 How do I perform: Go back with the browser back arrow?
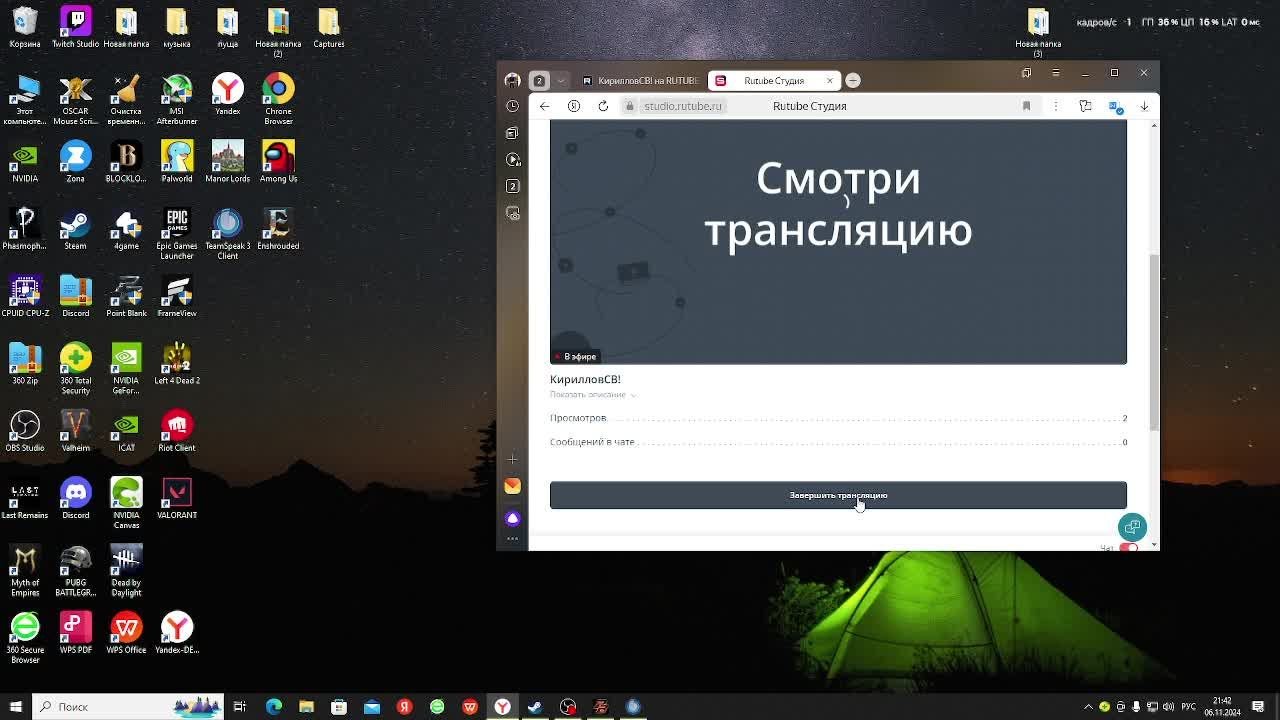544,106
